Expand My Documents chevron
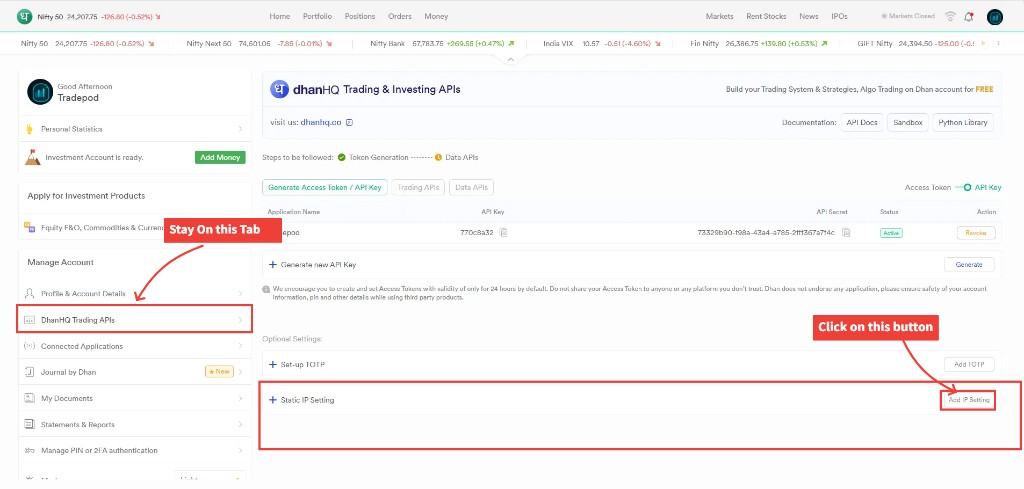The image size is (1024, 489). click(240, 398)
